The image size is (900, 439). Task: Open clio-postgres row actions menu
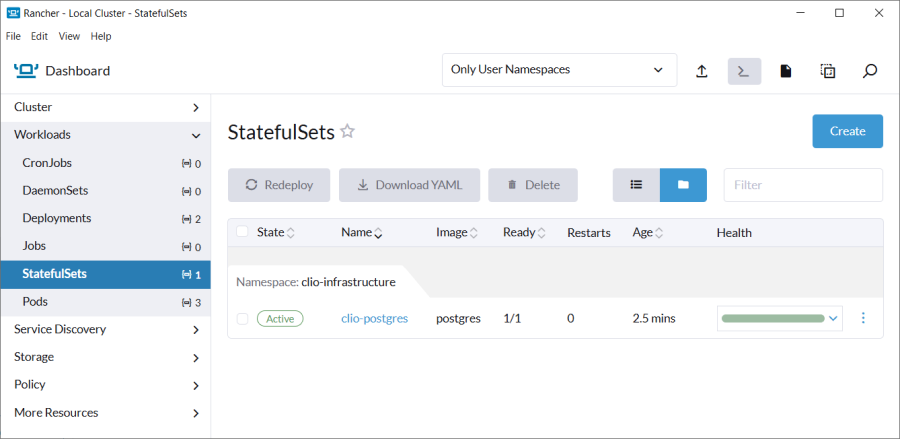click(x=863, y=318)
